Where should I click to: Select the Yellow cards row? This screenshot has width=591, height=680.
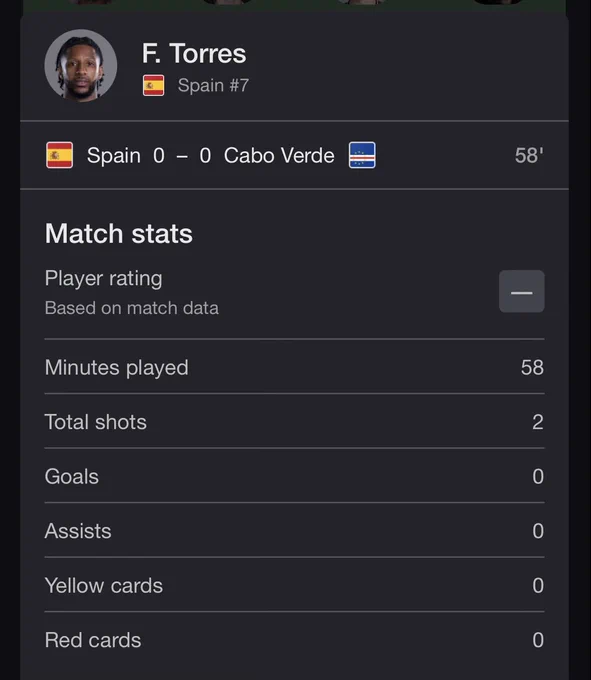[x=294, y=585]
